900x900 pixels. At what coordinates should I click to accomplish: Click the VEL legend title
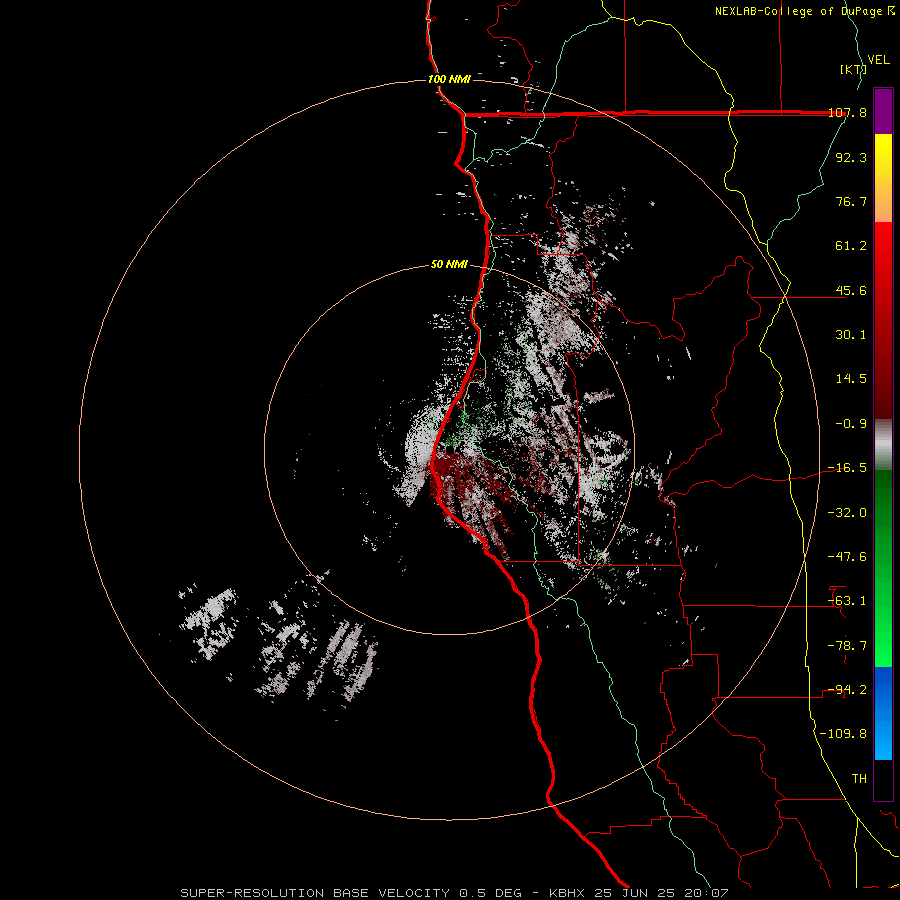pos(878,59)
